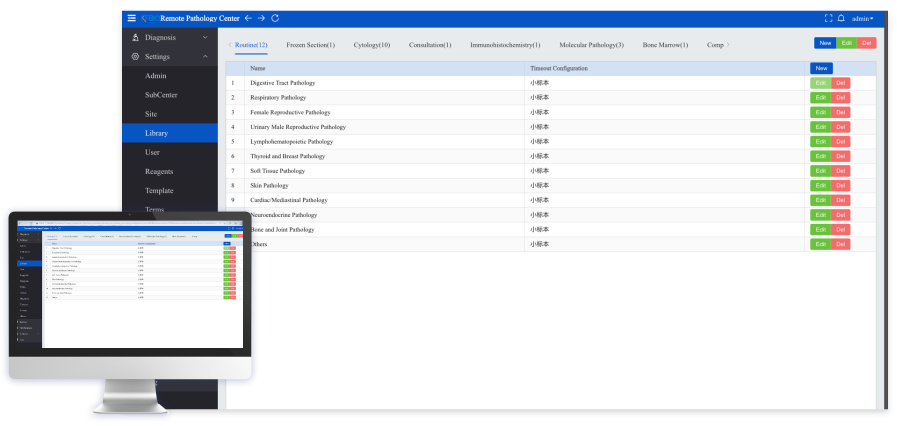Switch to Immunohistochemistry(1) tab
This screenshot has height=426, width=897.
pyautogui.click(x=505, y=45)
